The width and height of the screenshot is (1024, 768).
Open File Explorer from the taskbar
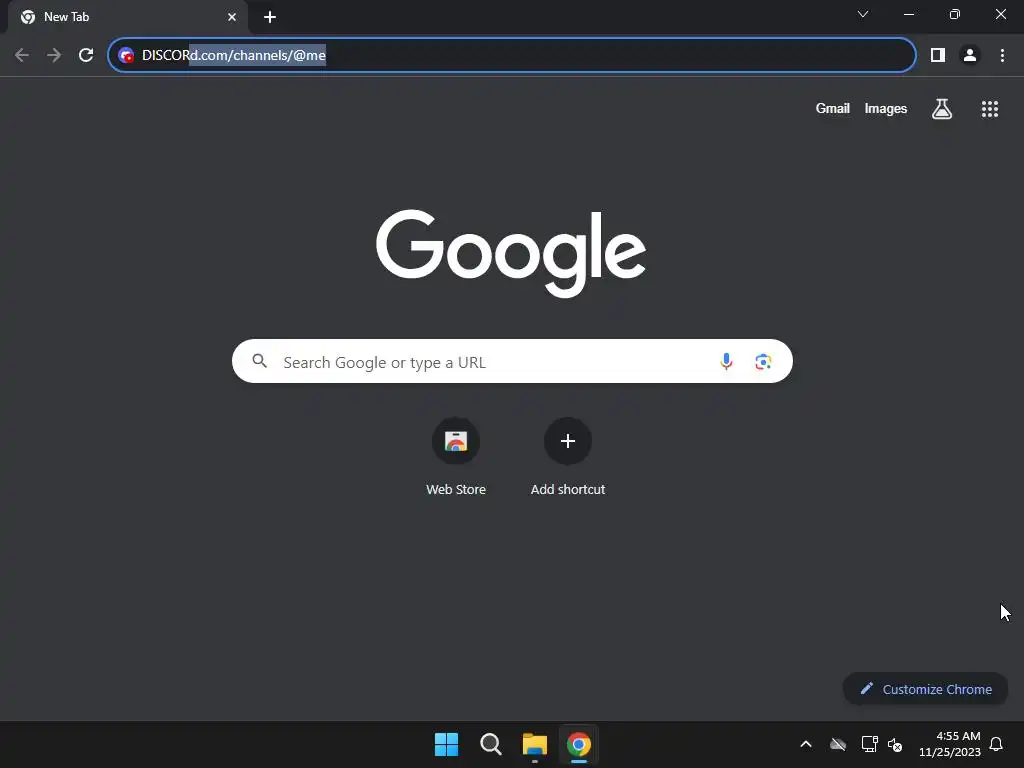point(534,744)
